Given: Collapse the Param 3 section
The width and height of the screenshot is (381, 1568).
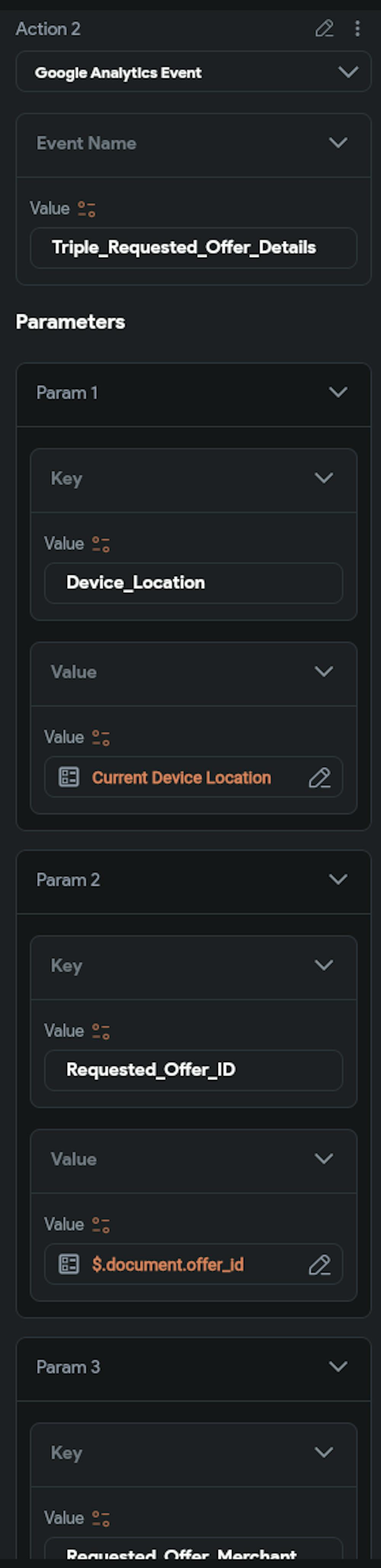Looking at the screenshot, I should point(338,1367).
